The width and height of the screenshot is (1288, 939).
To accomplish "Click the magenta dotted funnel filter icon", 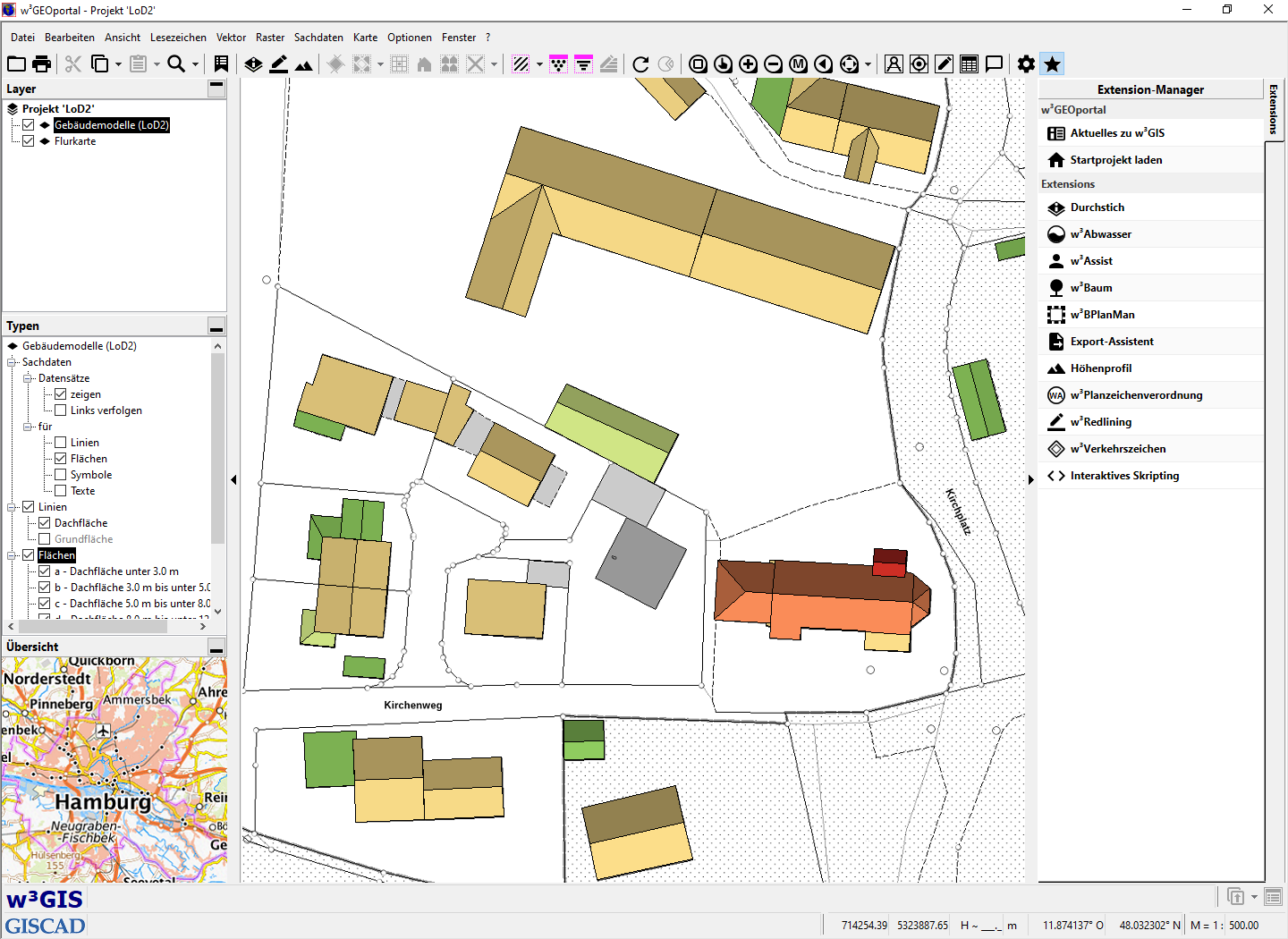I will (x=559, y=63).
